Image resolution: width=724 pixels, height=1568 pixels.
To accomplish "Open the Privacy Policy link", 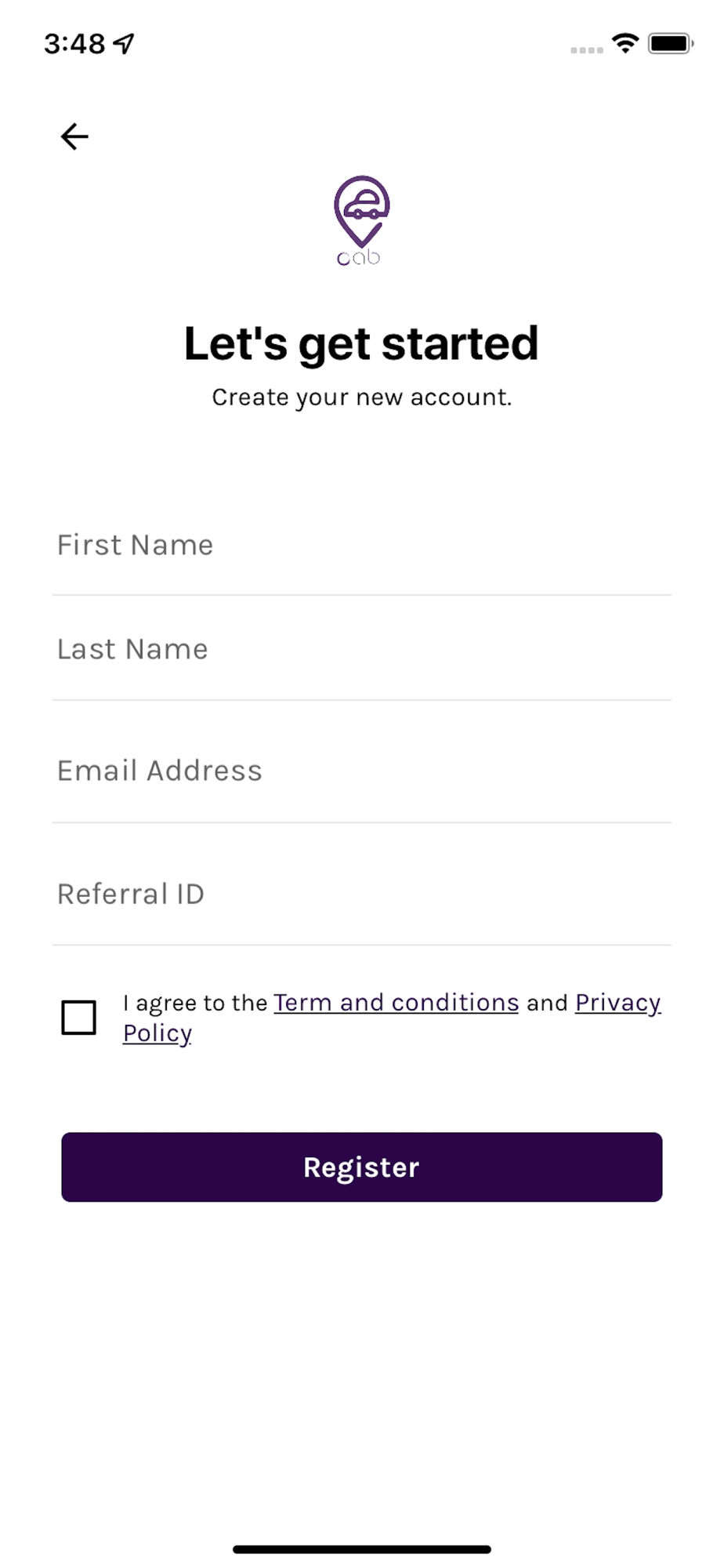I will coord(618,1003).
